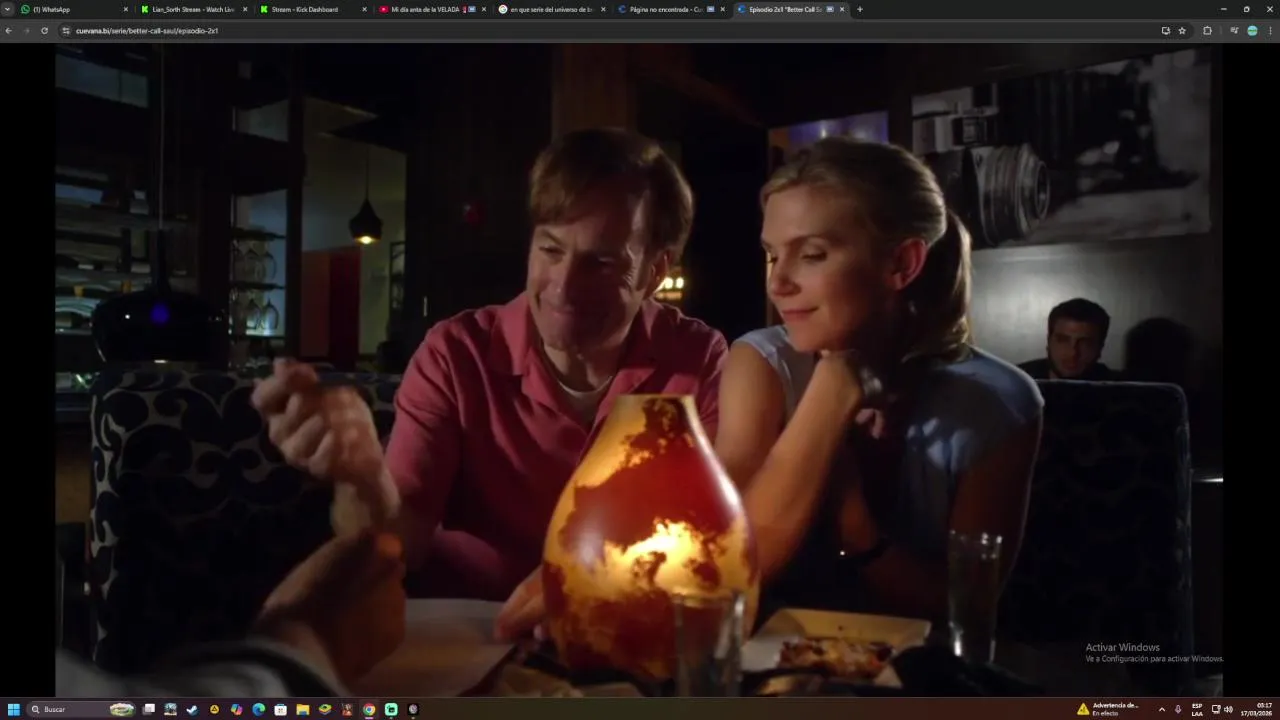Image resolution: width=1280 pixels, height=720 pixels.
Task: Open Task View on the taskbar
Action: 149,709
